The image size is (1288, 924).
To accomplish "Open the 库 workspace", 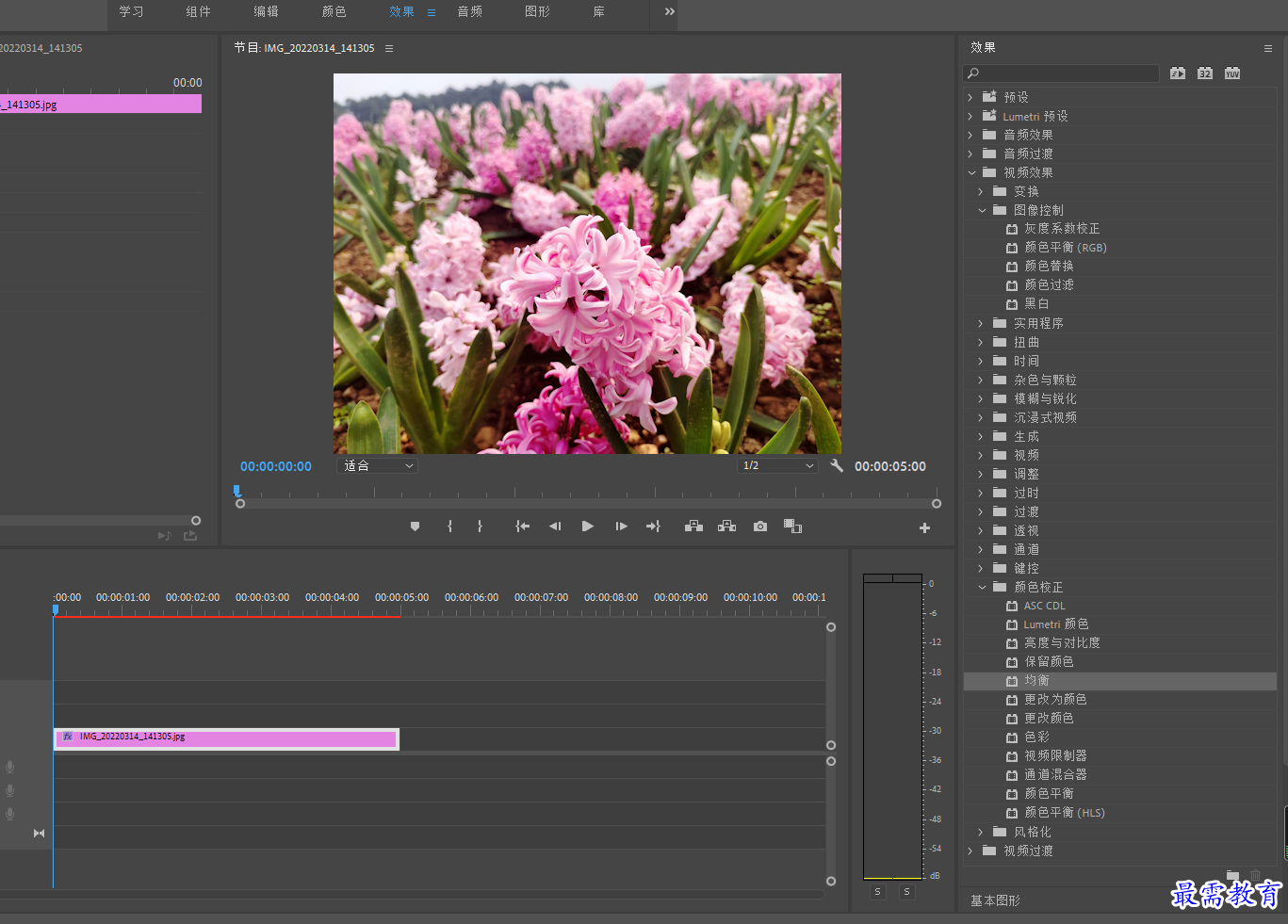I will click(x=598, y=11).
